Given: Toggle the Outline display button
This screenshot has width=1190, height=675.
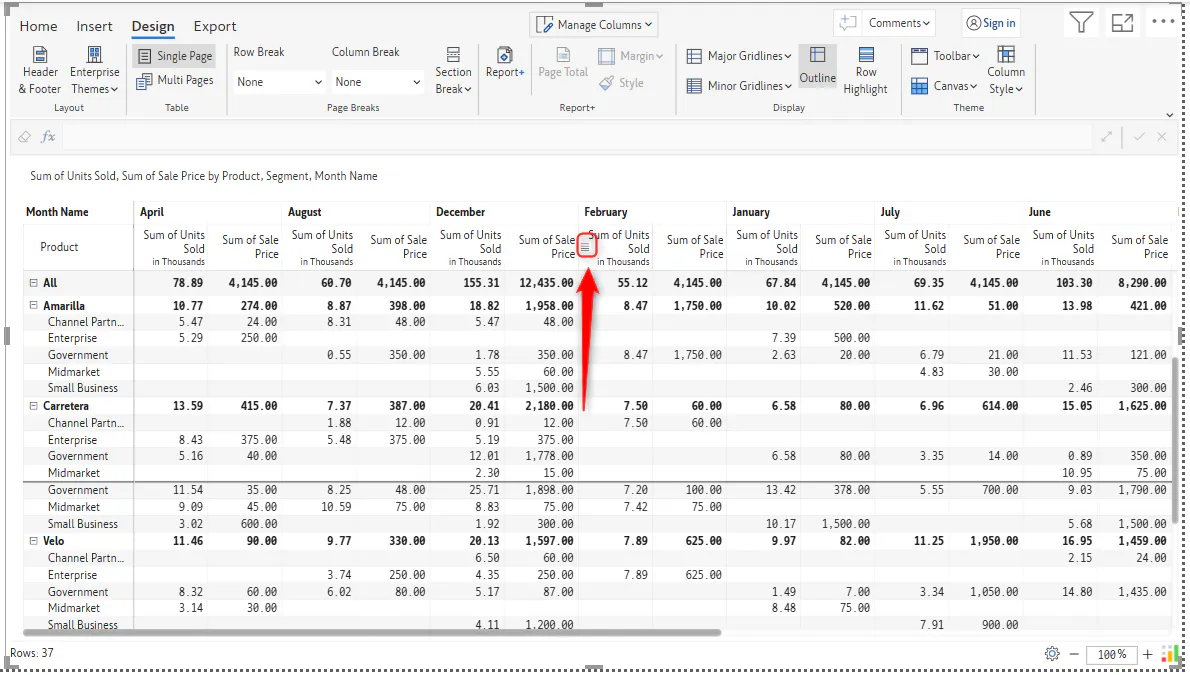Looking at the screenshot, I should pyautogui.click(x=817, y=65).
